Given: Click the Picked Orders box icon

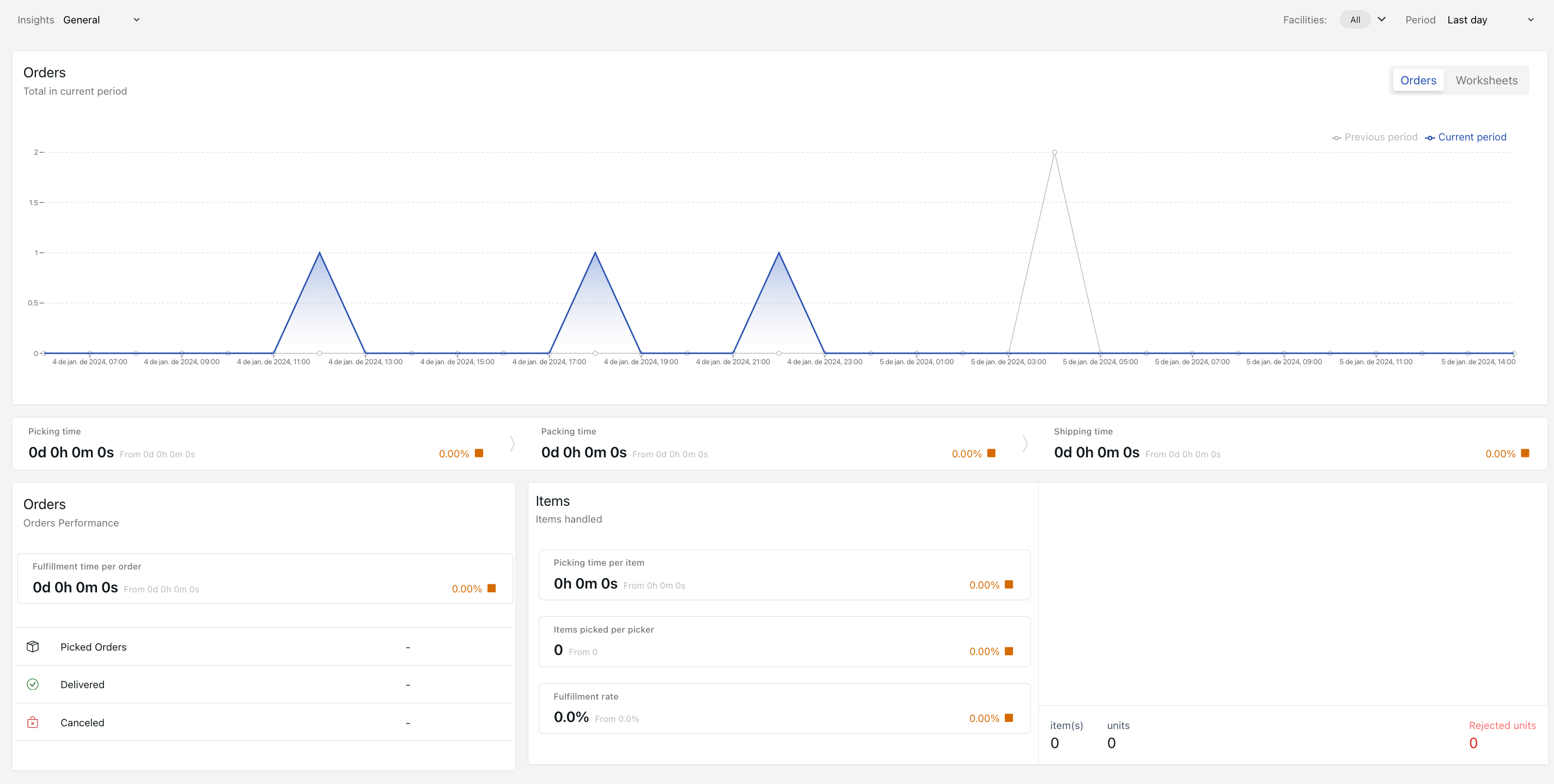Looking at the screenshot, I should [33, 646].
